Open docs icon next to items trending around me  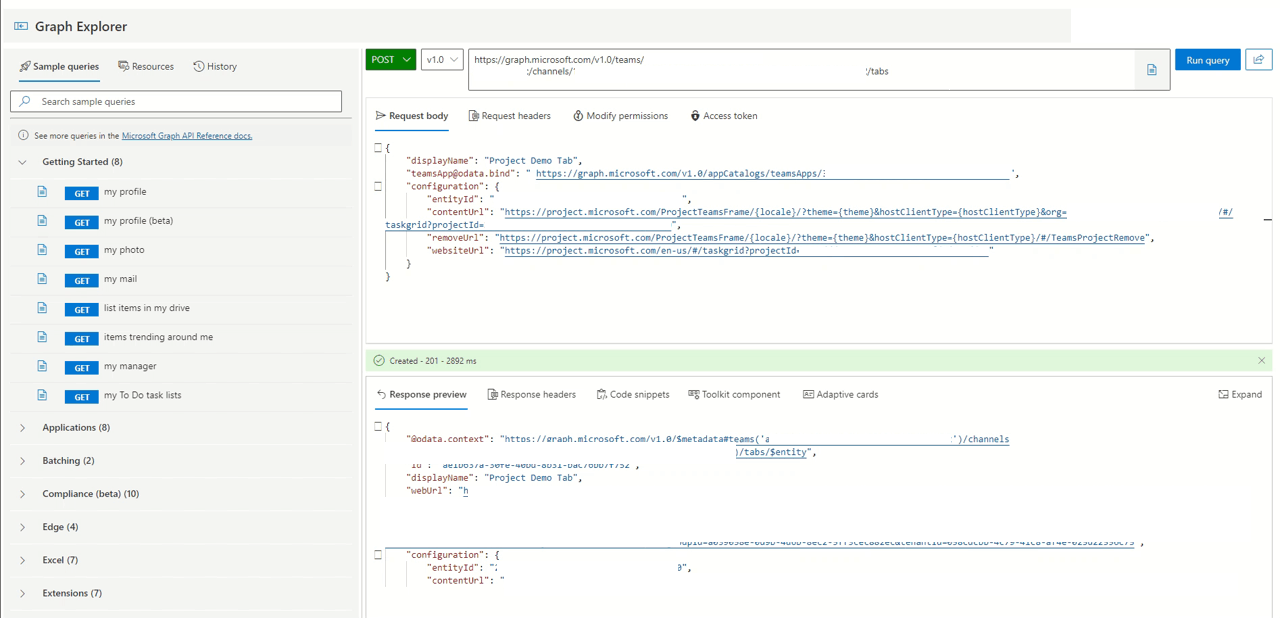42,337
